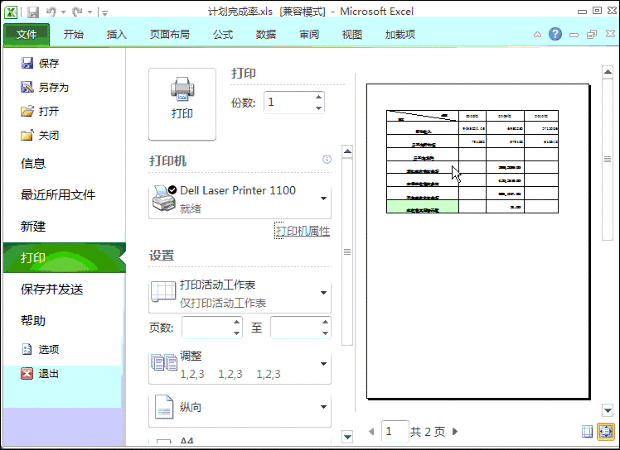Switch to the 公式 ribbon tab

[x=223, y=35]
